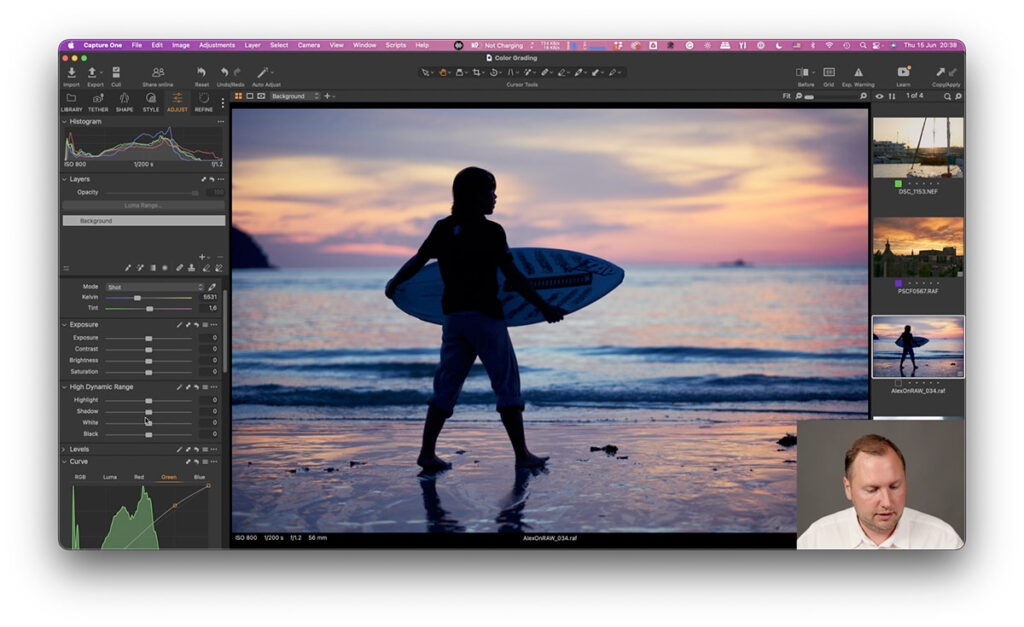This screenshot has height=627, width=1024.
Task: Click the Auto Adjust icon
Action: (x=263, y=72)
